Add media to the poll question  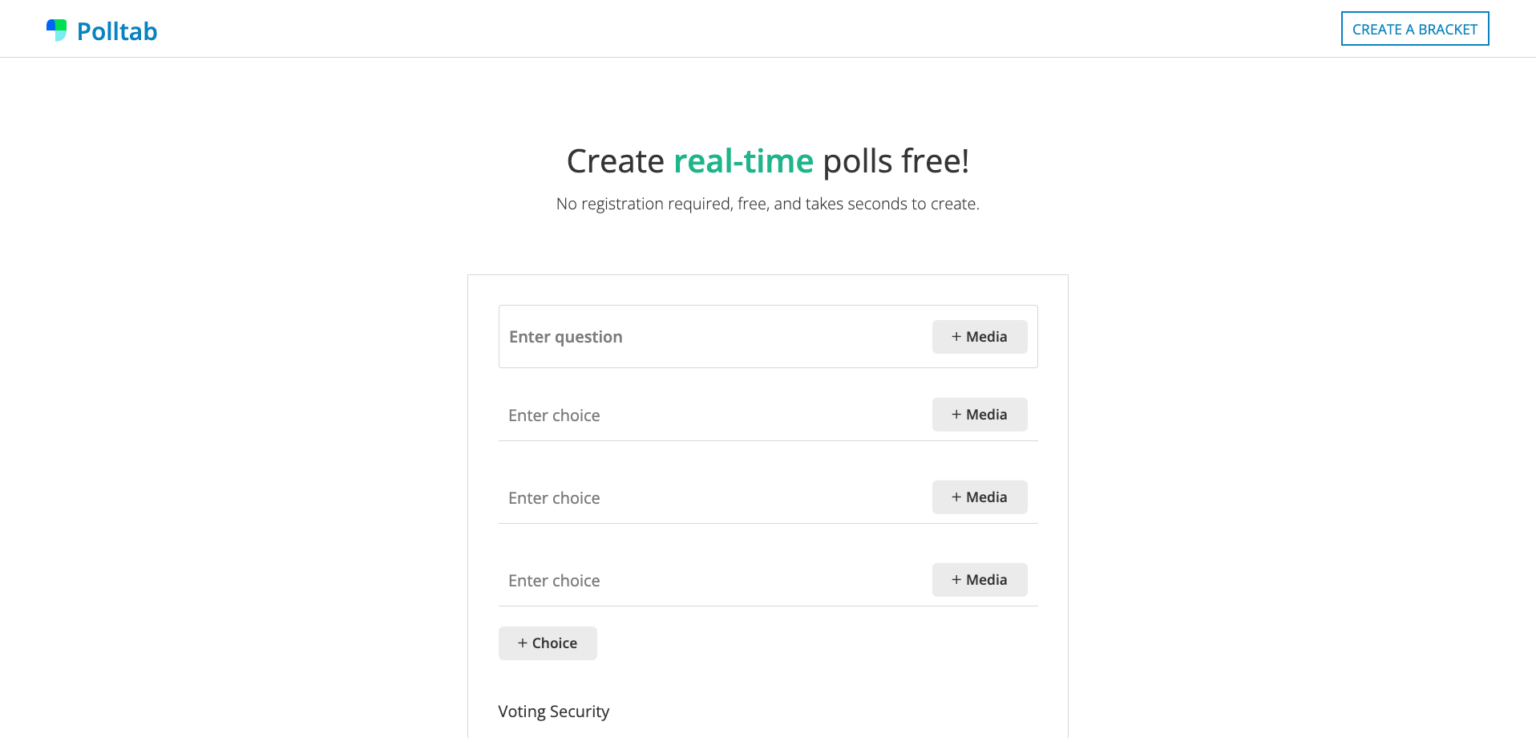979,336
